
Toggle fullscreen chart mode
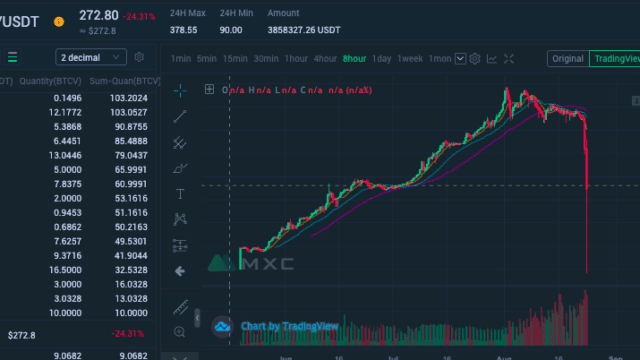click(x=509, y=59)
